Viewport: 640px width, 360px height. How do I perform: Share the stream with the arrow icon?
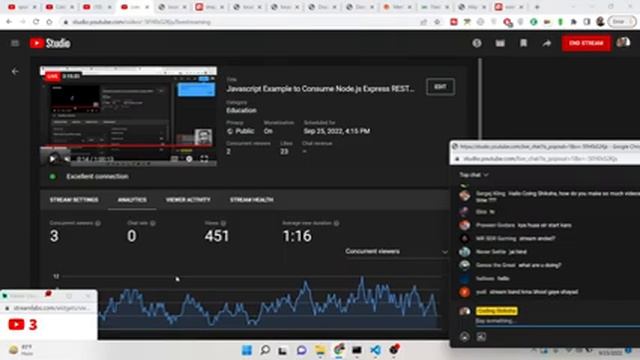547,43
